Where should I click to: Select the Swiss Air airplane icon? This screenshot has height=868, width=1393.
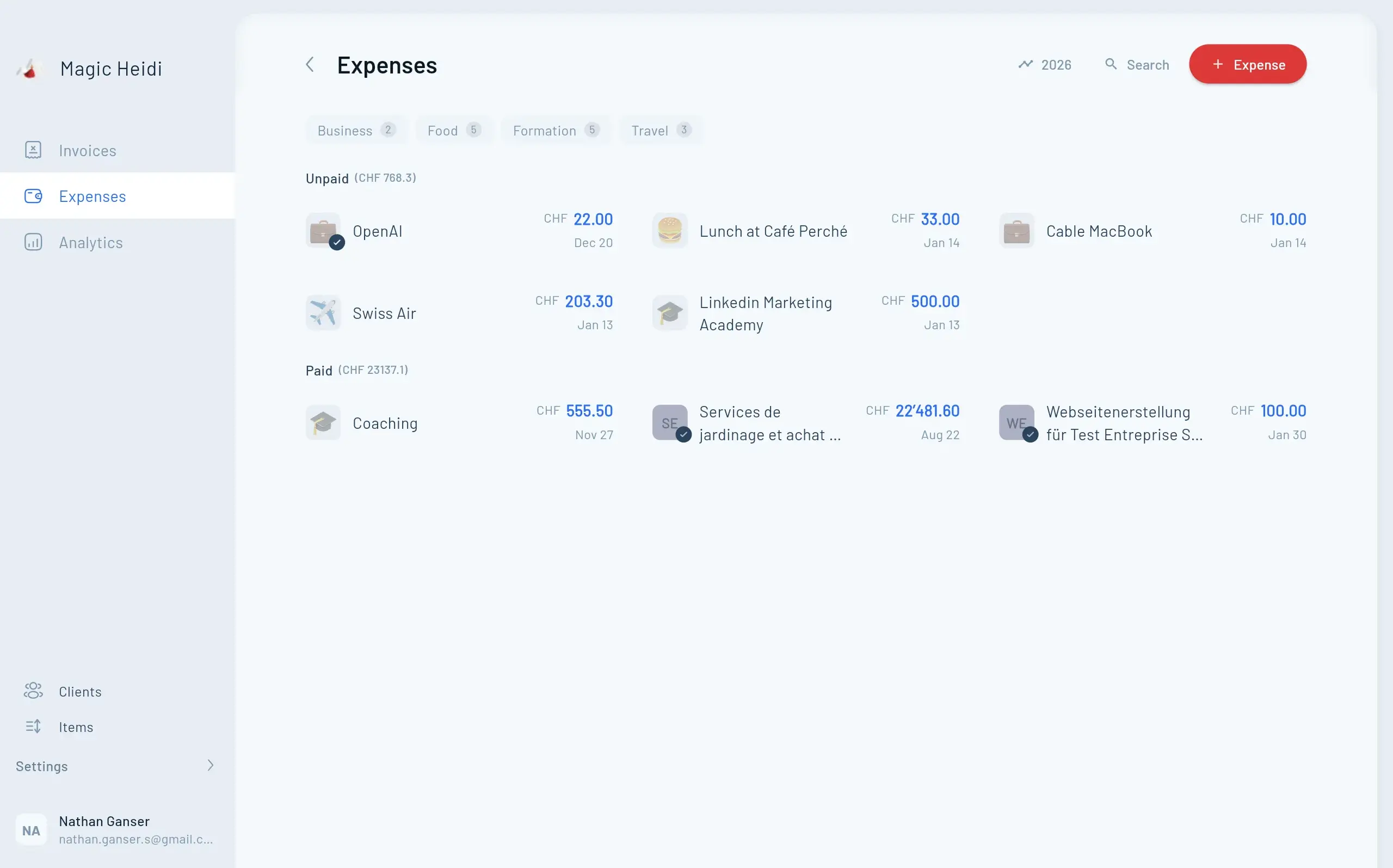click(323, 312)
